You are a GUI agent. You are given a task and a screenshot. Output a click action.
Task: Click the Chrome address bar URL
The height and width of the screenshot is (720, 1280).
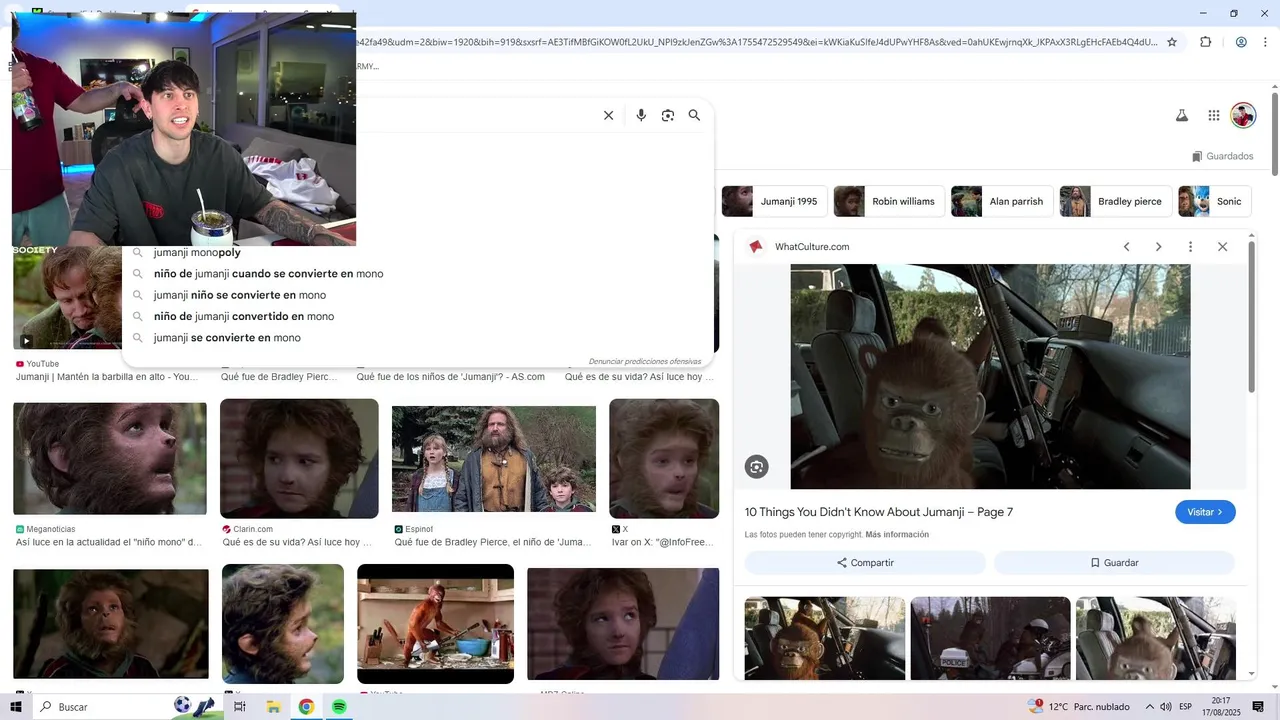(757, 42)
